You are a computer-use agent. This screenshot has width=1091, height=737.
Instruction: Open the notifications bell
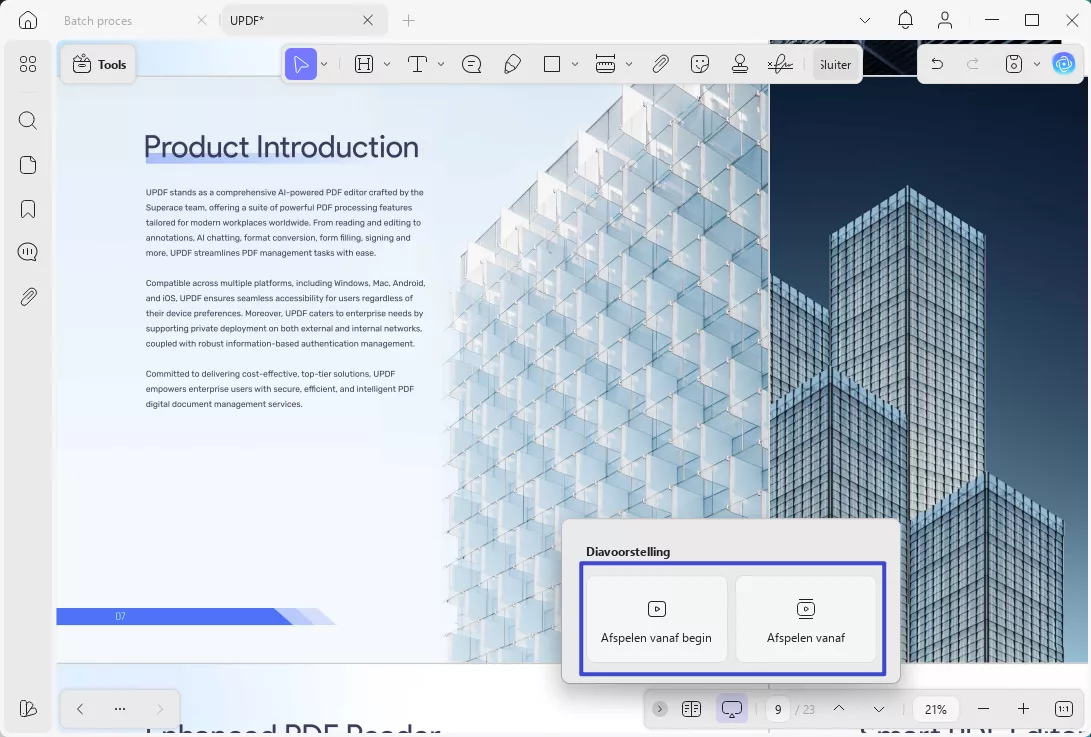click(x=905, y=20)
